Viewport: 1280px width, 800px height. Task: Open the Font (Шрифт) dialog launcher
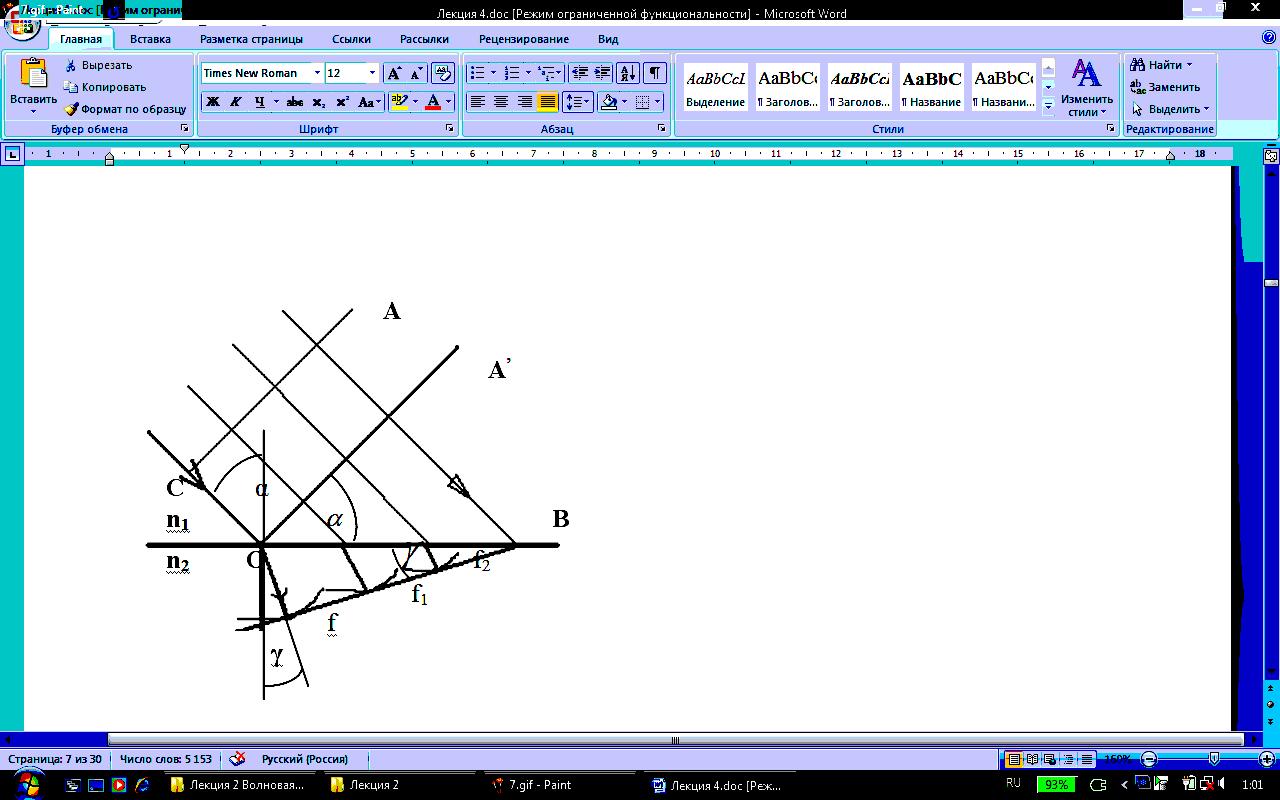pos(449,129)
